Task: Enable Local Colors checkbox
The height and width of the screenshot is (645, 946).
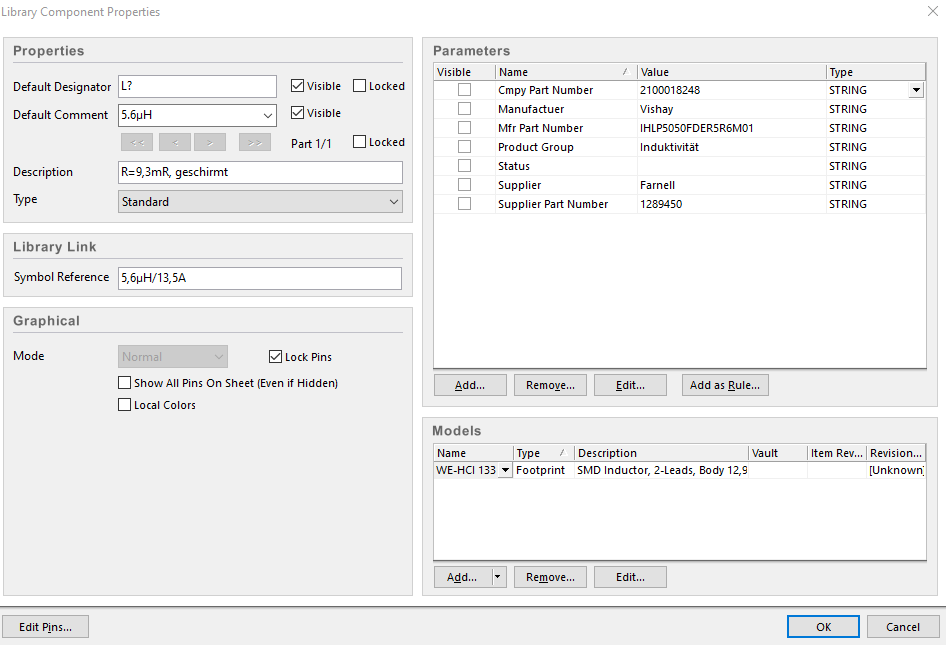Action: tap(124, 404)
